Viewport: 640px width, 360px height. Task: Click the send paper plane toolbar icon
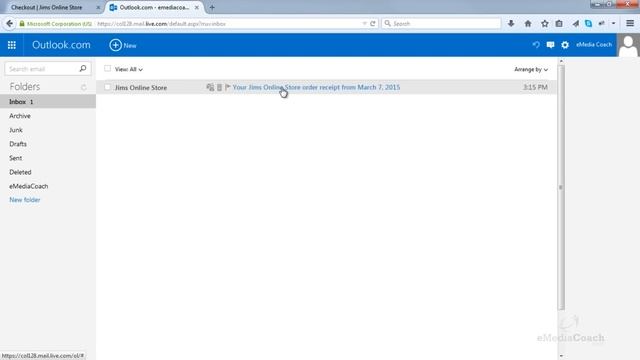click(x=576, y=24)
